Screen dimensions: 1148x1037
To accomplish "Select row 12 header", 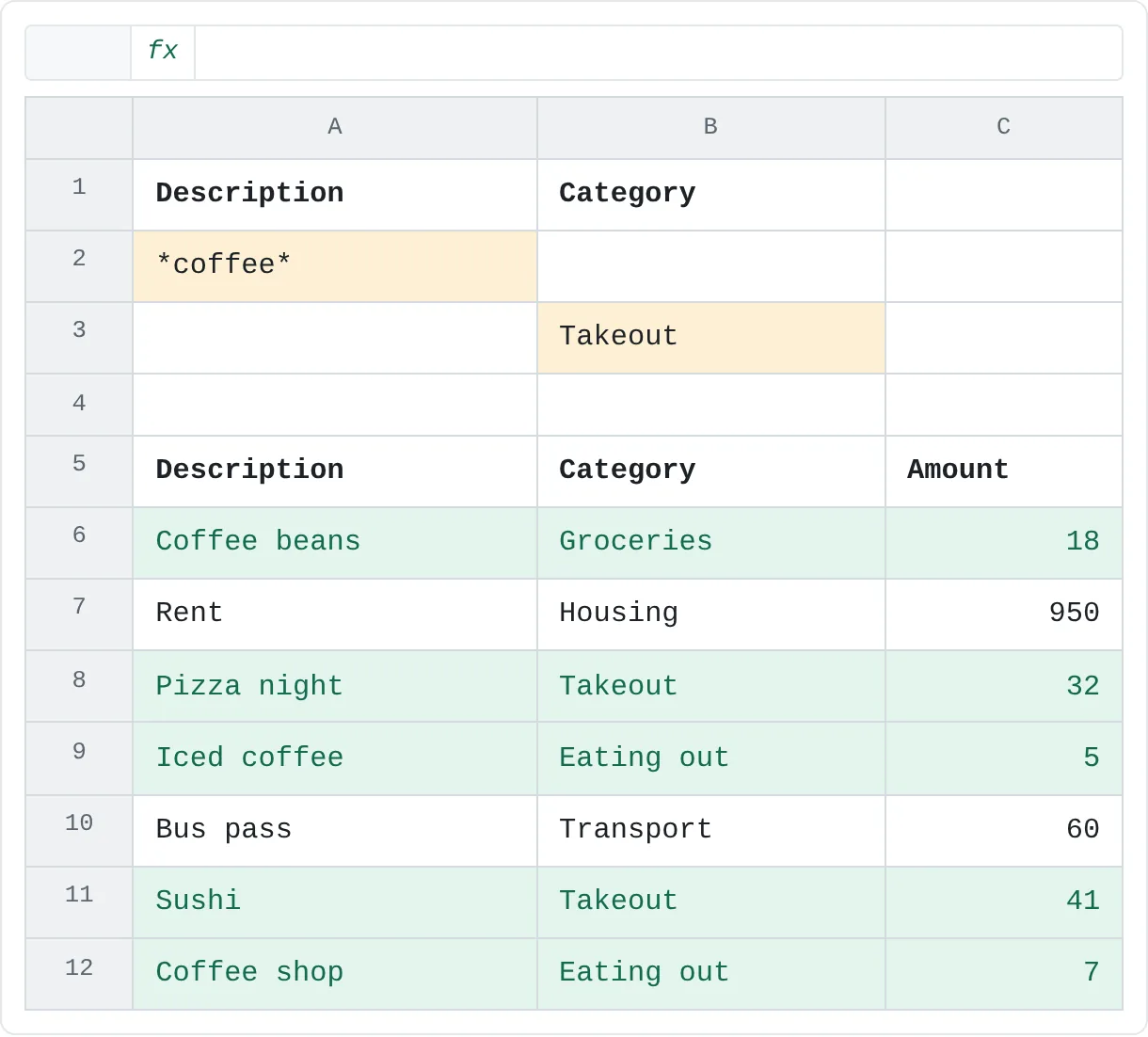I will click(79, 974).
